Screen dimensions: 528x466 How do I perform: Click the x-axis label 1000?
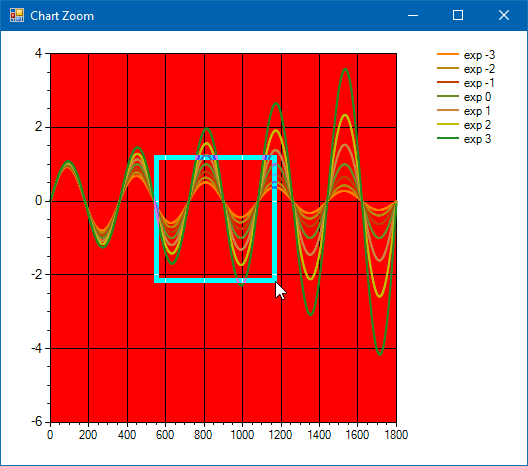pos(242,435)
